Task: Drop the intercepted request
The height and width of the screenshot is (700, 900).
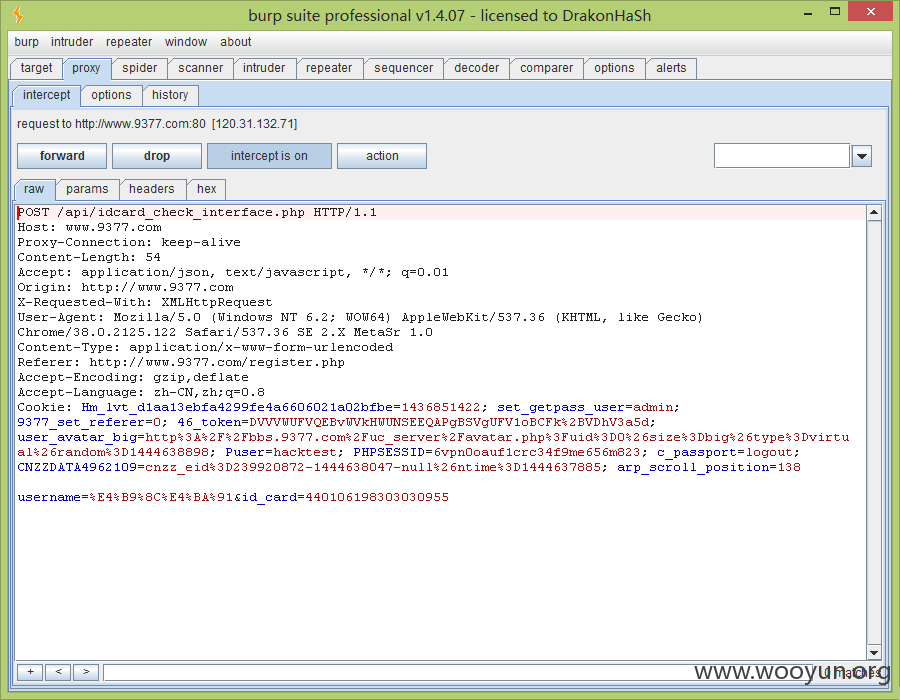Action: pos(157,156)
